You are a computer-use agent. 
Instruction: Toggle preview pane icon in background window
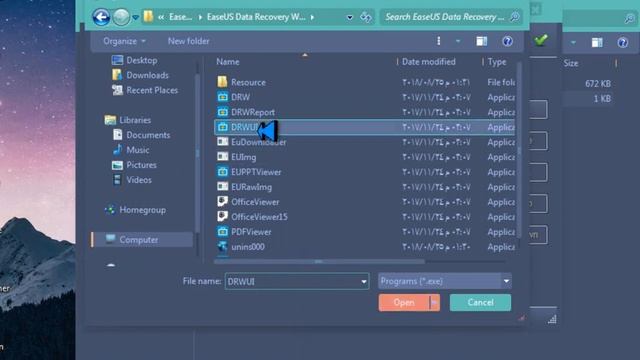[x=597, y=42]
